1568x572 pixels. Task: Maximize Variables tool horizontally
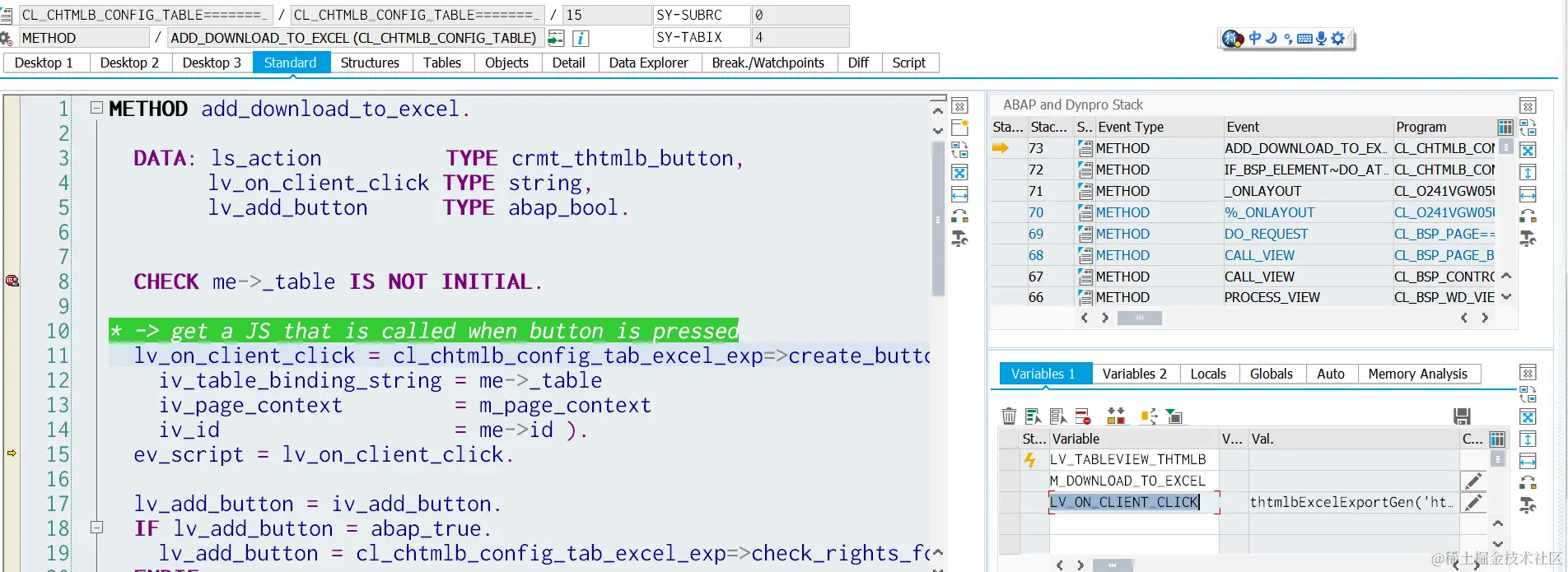pos(1528,461)
